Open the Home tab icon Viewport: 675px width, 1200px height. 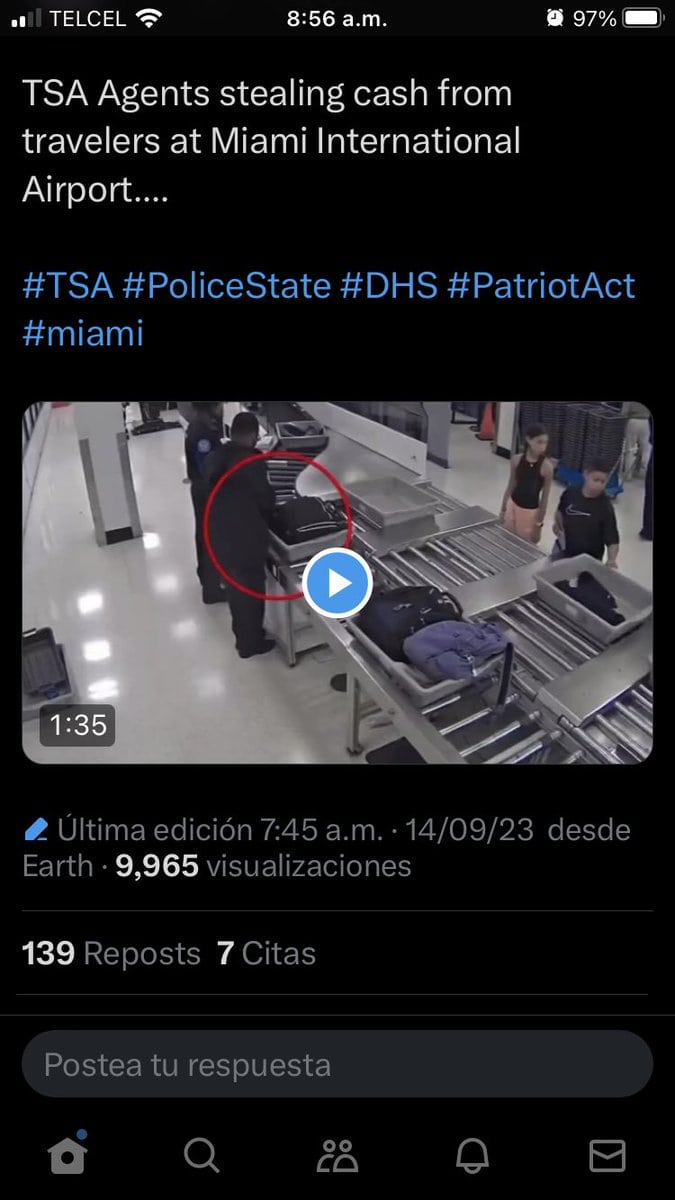[x=67, y=1154]
